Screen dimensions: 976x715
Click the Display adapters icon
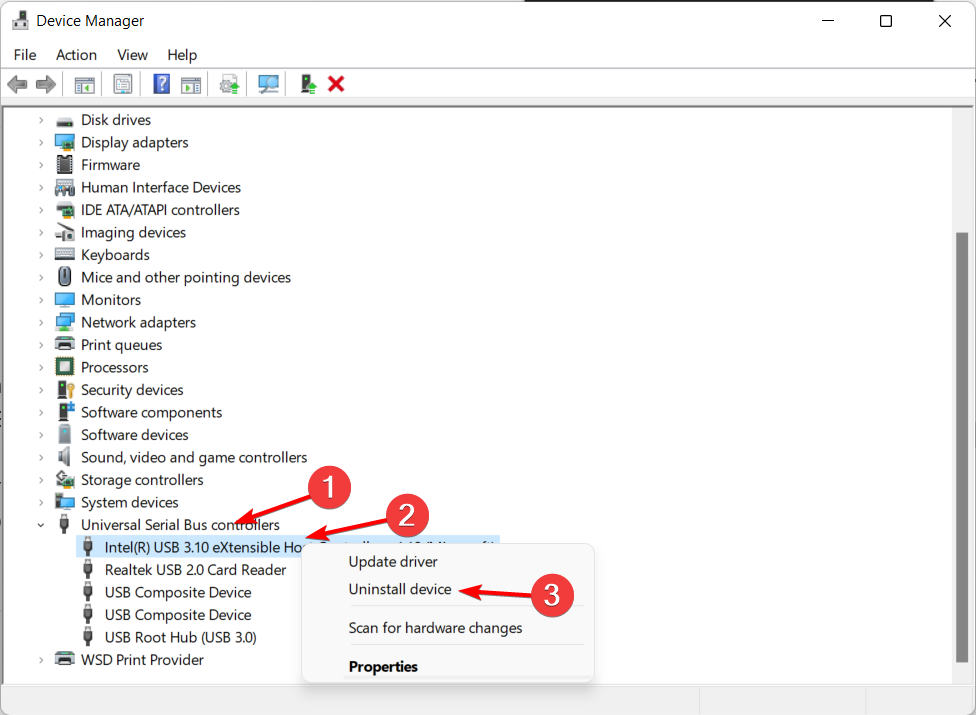(65, 143)
